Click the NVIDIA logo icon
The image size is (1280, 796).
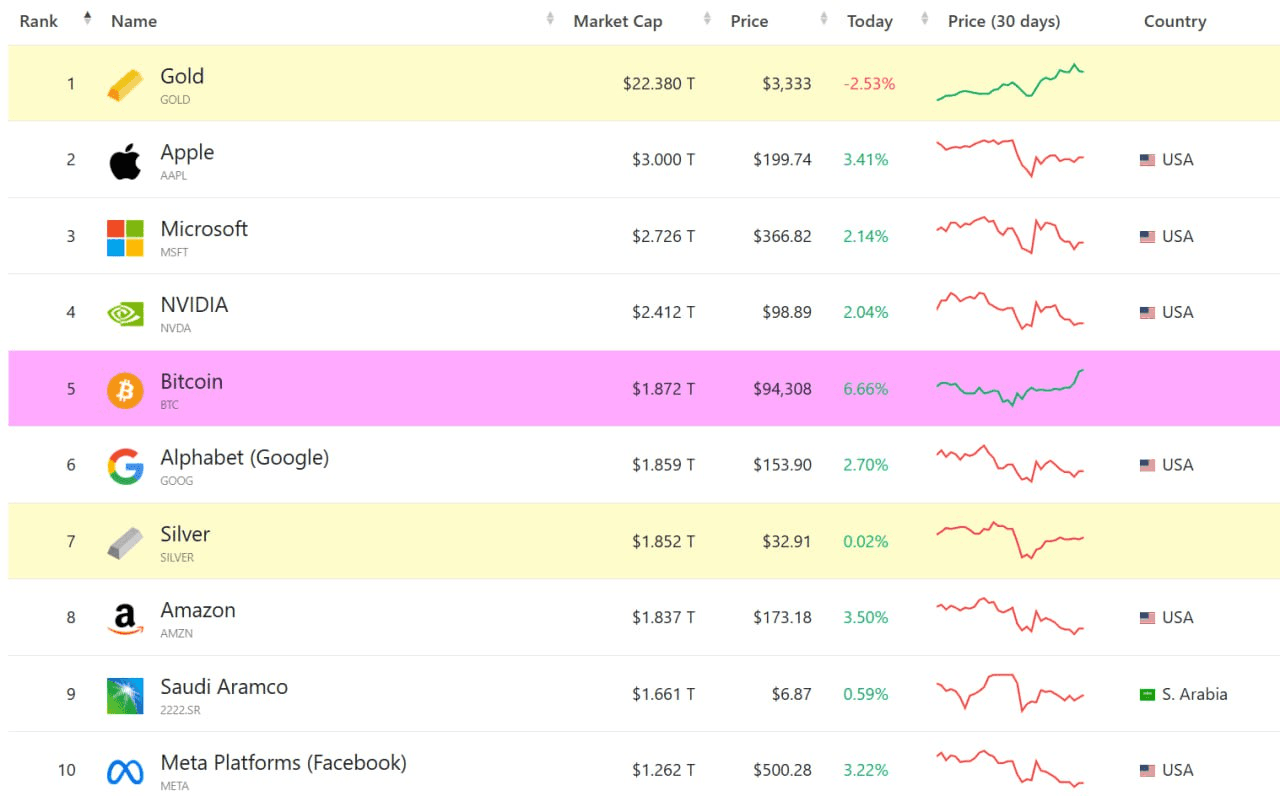pos(125,314)
